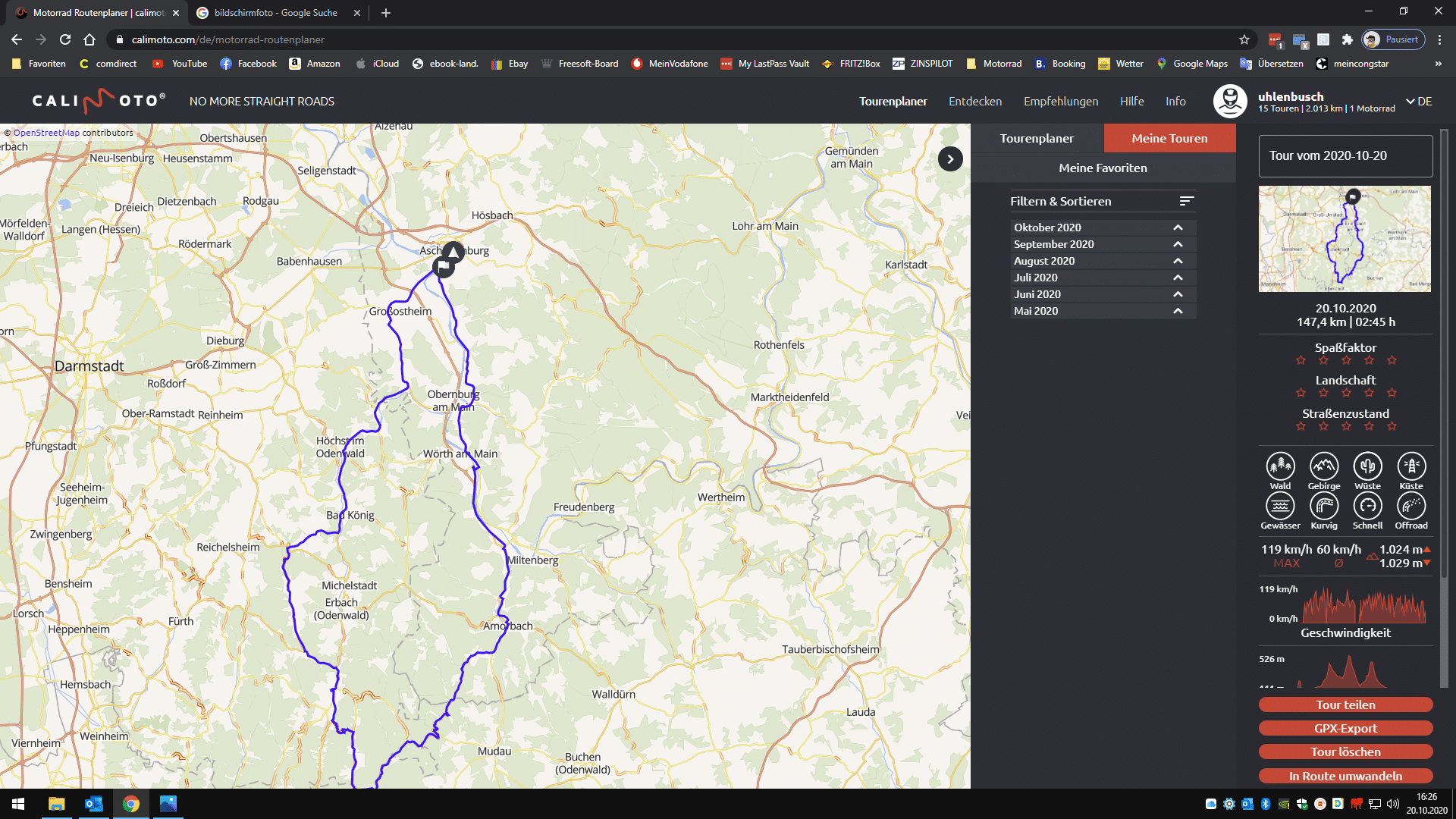Screen dimensions: 1456x819
Task: Click the filter and sort icon
Action: pyautogui.click(x=1187, y=201)
